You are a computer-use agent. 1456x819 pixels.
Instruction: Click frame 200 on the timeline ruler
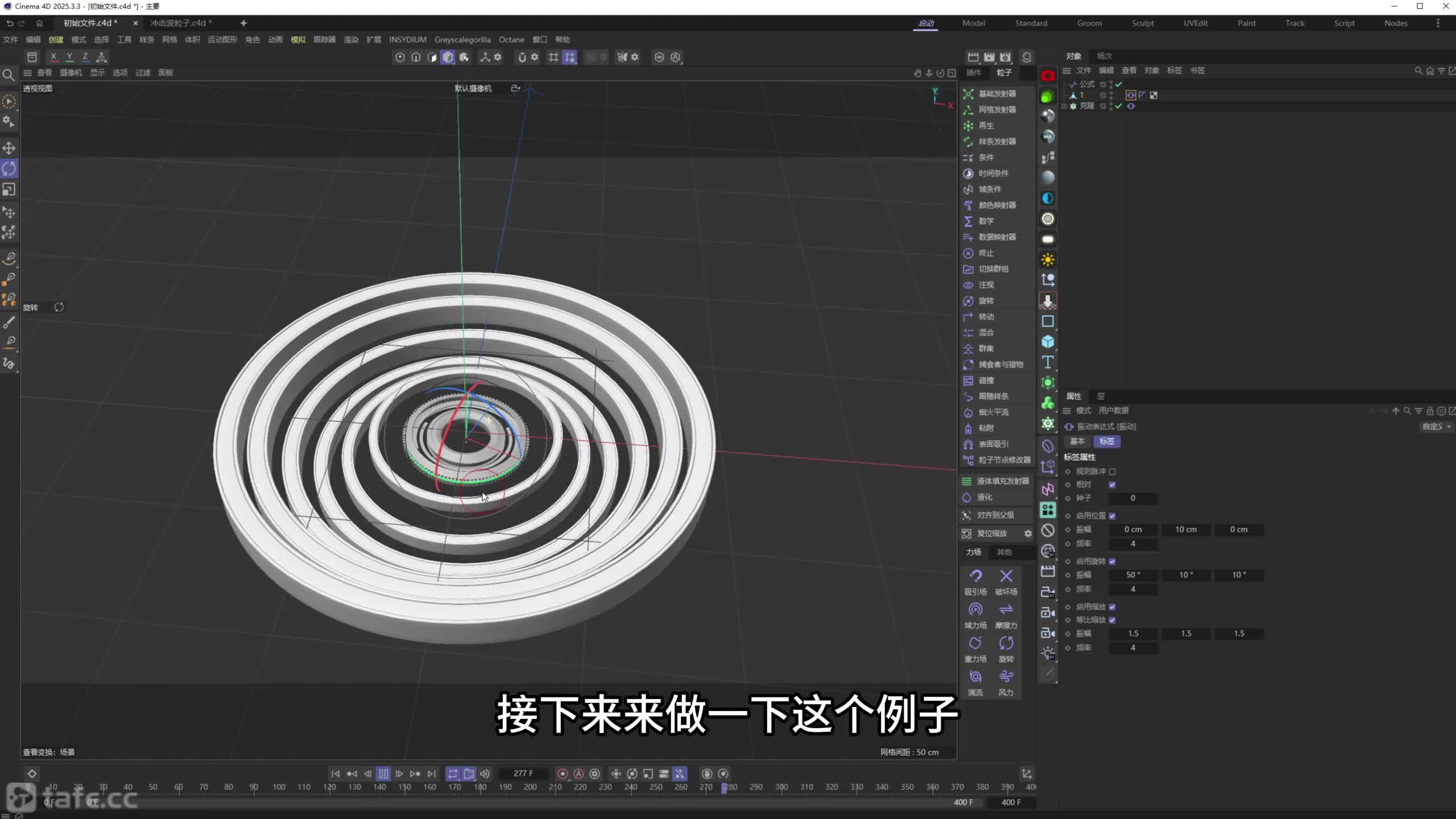(x=530, y=787)
